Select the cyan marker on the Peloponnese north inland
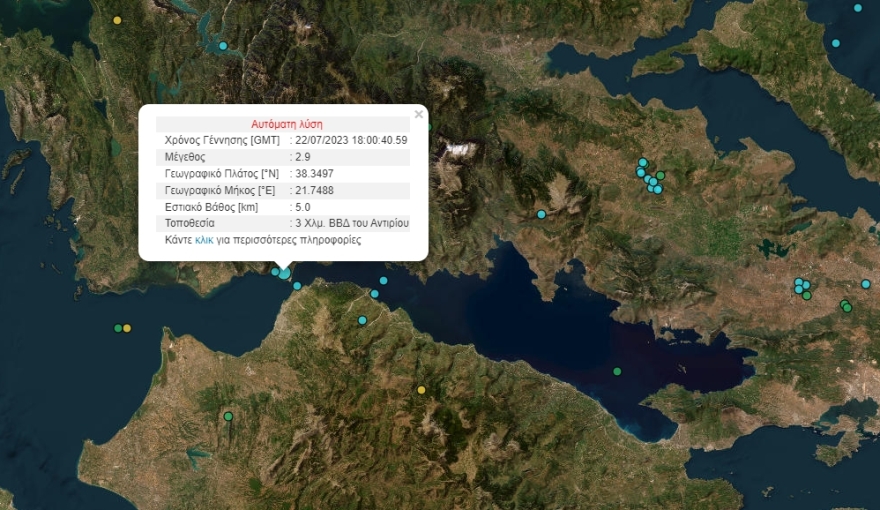Viewport: 880px width, 510px height. click(x=363, y=320)
